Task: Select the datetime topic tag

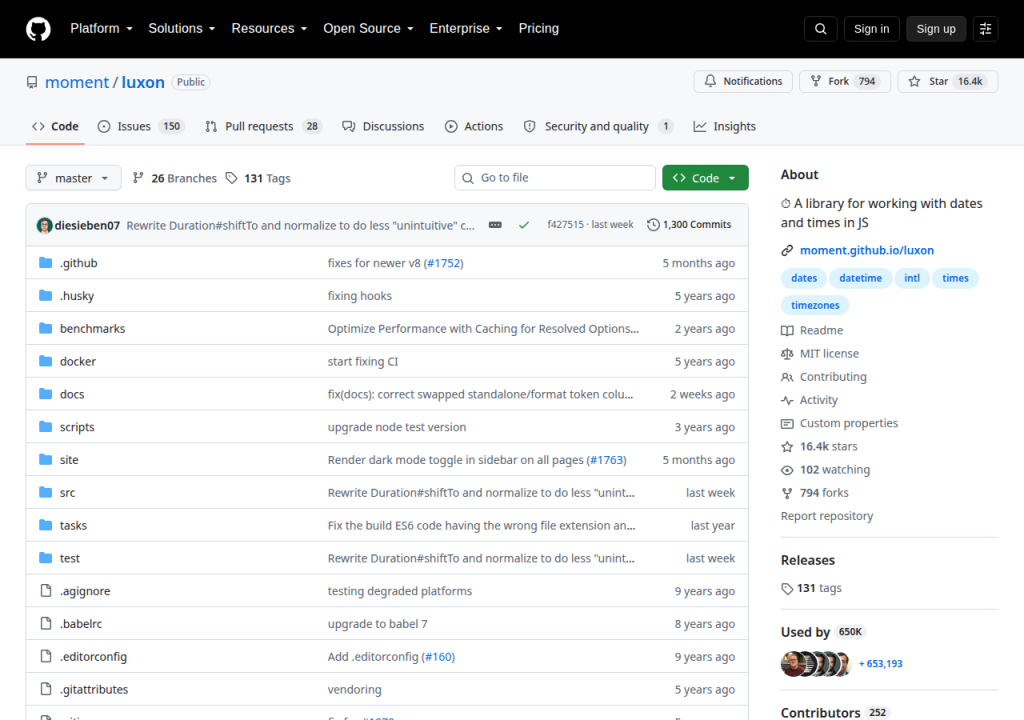Action: coord(860,278)
